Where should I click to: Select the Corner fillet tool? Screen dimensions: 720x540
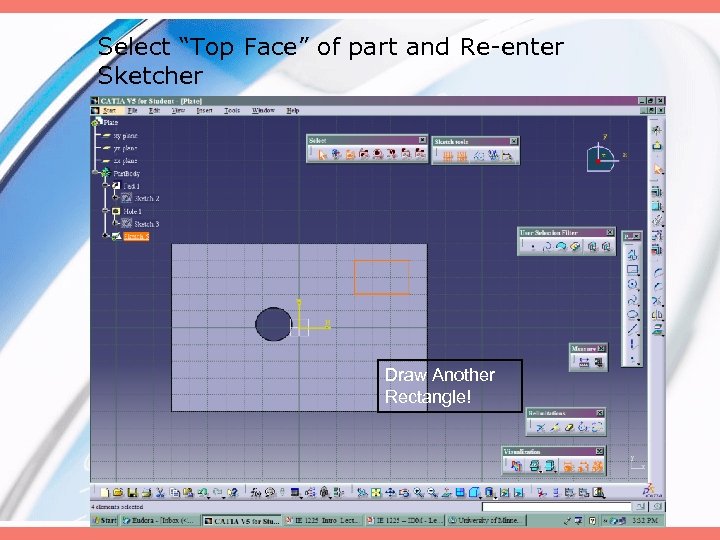point(657,272)
